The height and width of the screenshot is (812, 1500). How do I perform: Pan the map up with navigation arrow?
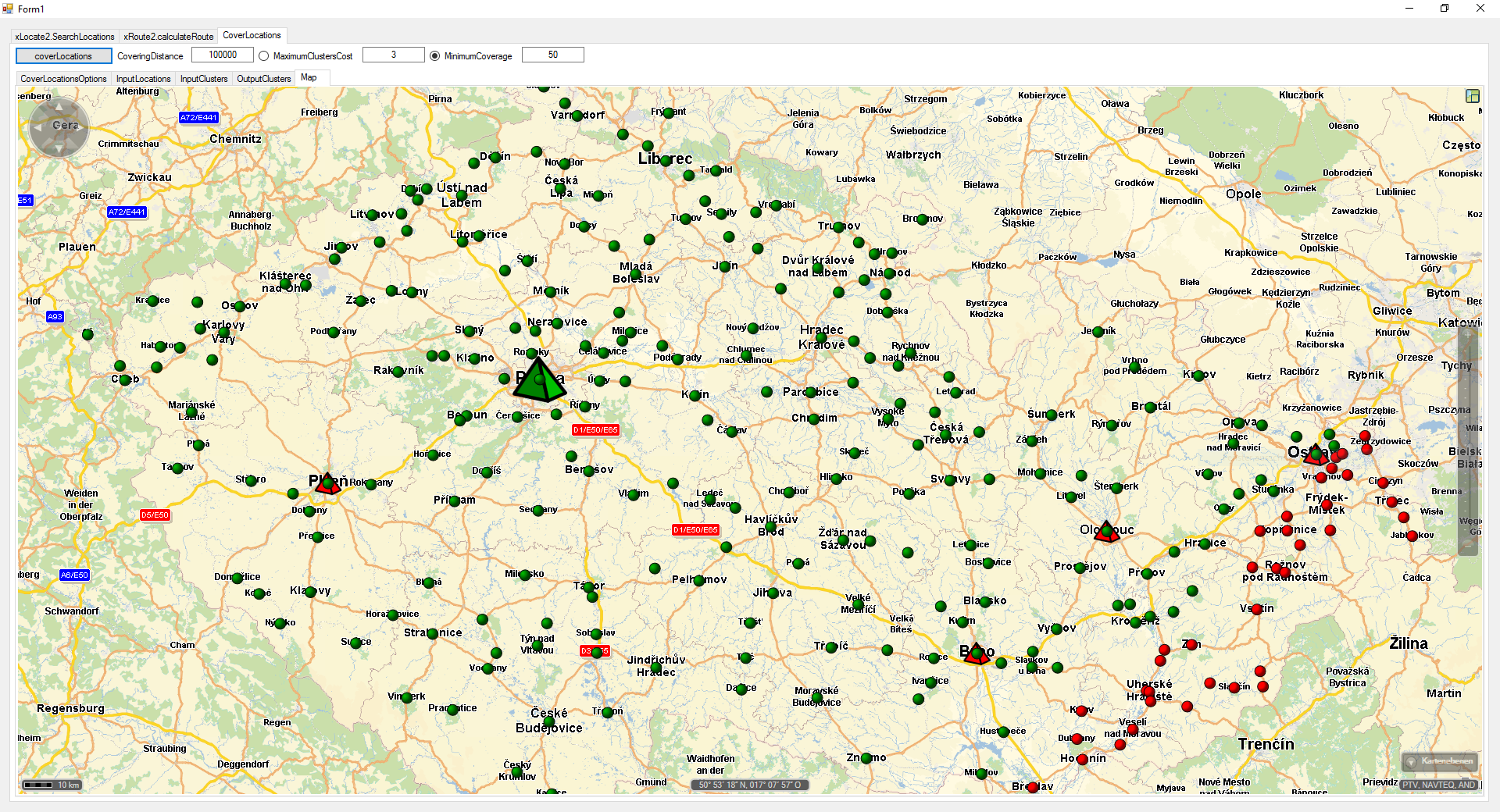(59, 105)
